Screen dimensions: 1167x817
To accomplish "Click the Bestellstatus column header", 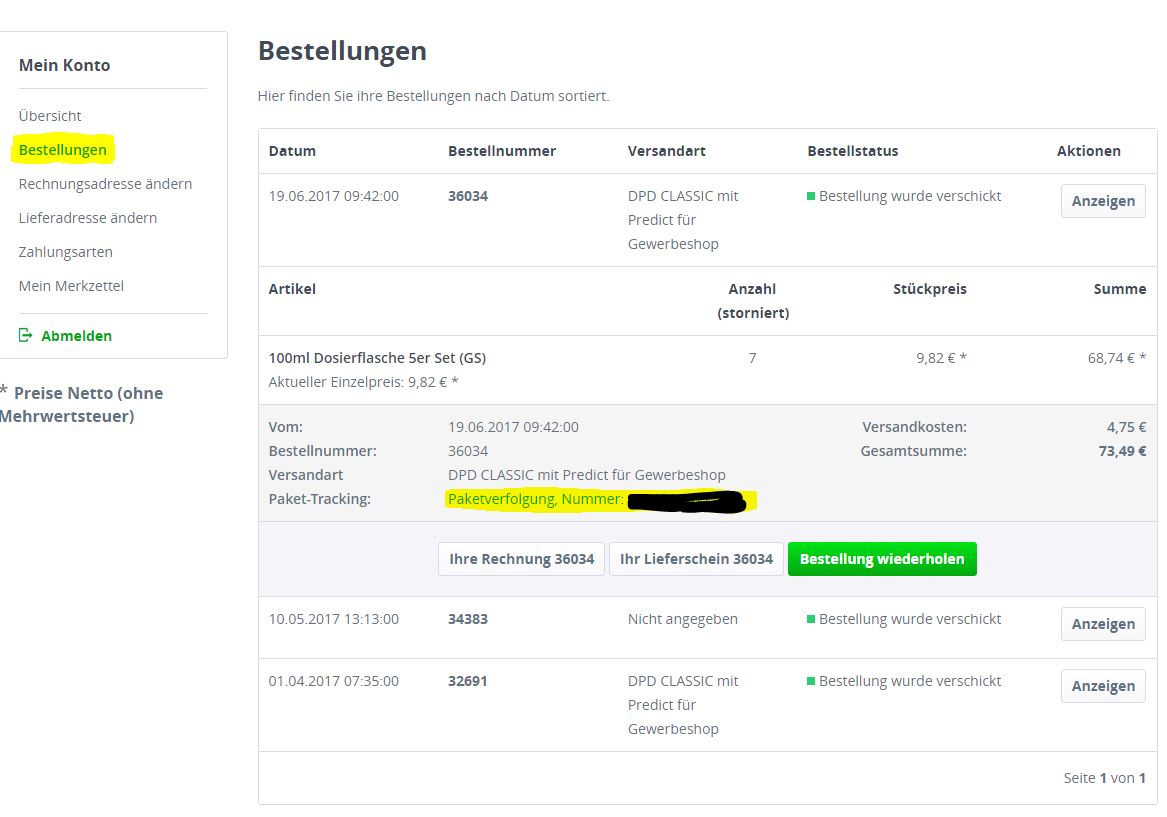I will tap(853, 151).
